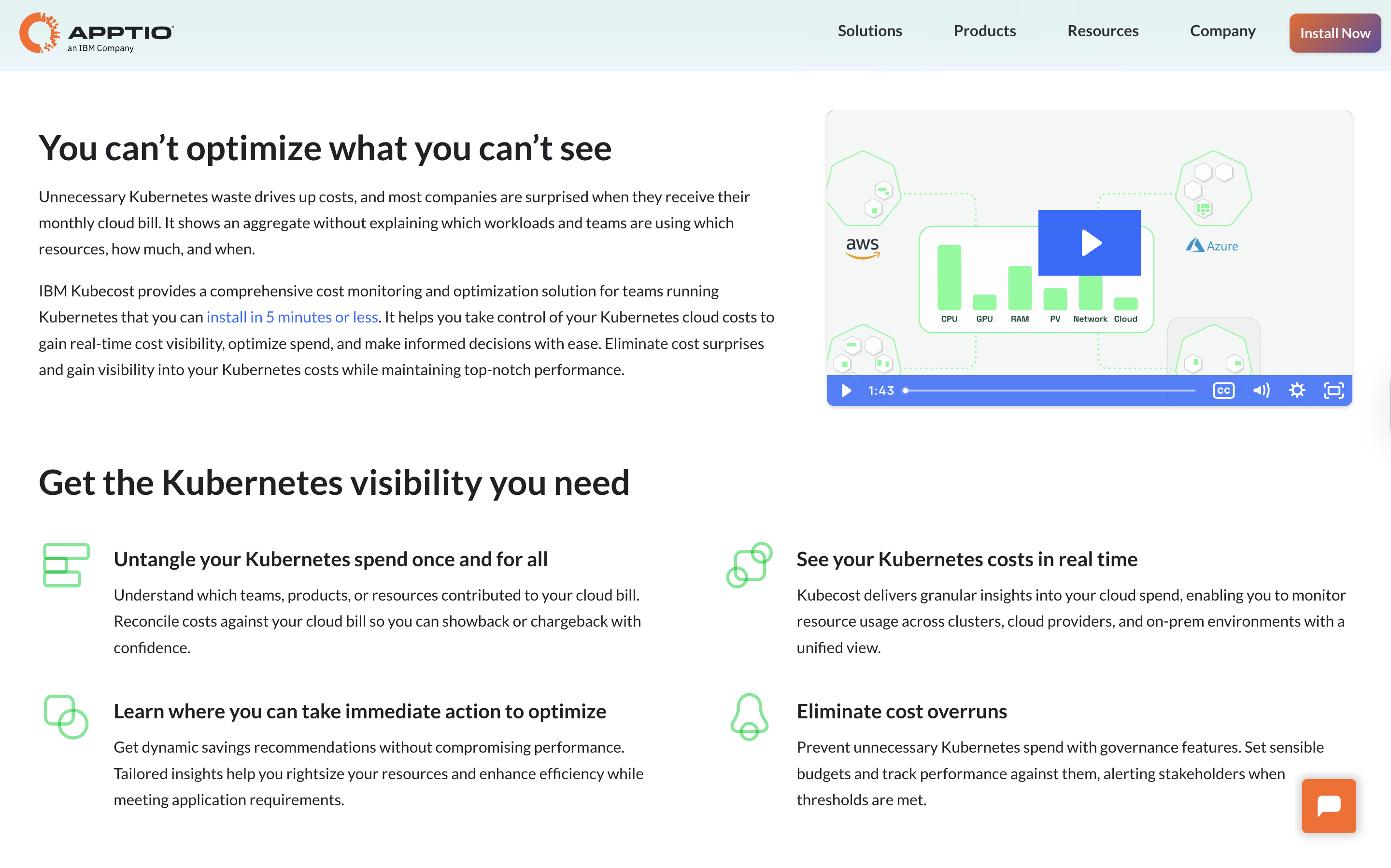
Task: Click the 1:43 video duration label
Action: (x=880, y=391)
